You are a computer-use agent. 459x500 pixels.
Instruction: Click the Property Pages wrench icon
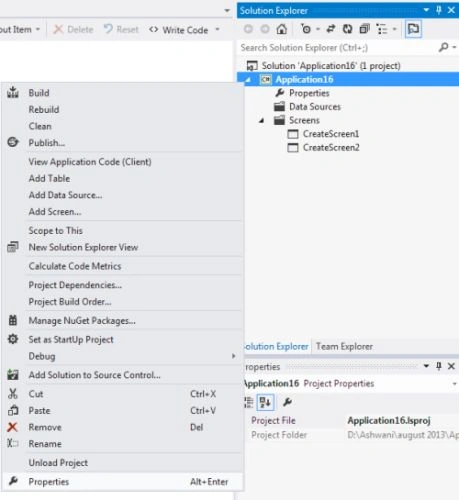pyautogui.click(x=287, y=402)
